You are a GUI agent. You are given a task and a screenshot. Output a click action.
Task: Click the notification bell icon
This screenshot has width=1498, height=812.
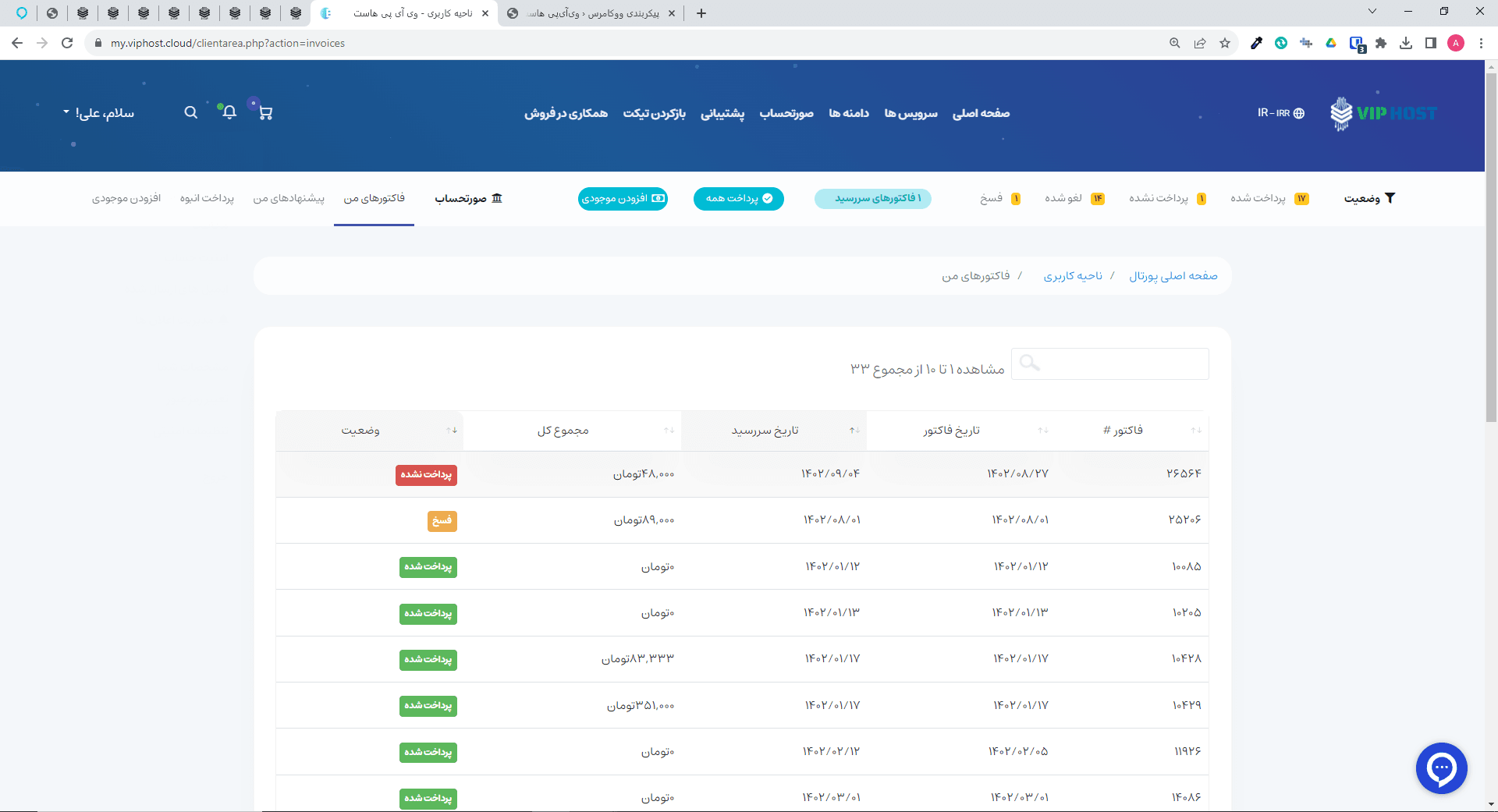coord(229,114)
